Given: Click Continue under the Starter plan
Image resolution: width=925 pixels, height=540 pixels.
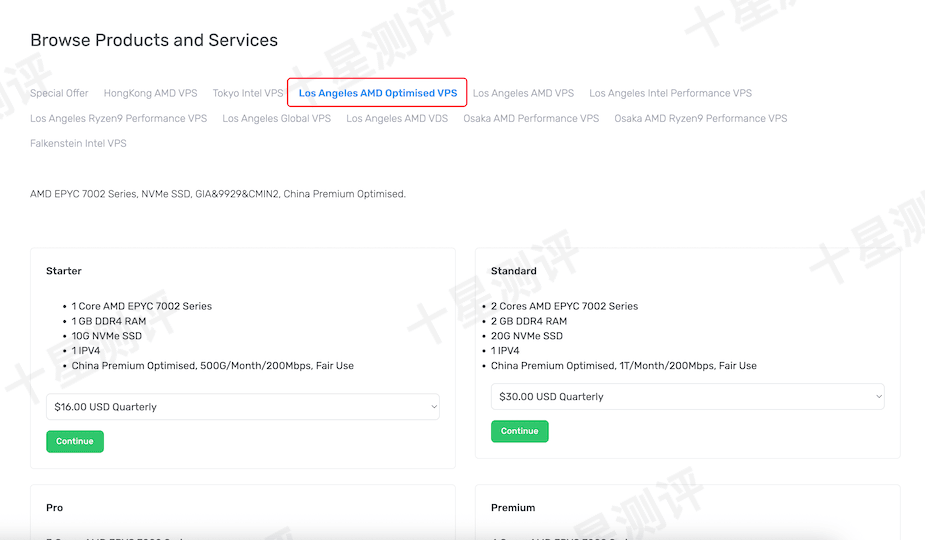Looking at the screenshot, I should tap(74, 441).
